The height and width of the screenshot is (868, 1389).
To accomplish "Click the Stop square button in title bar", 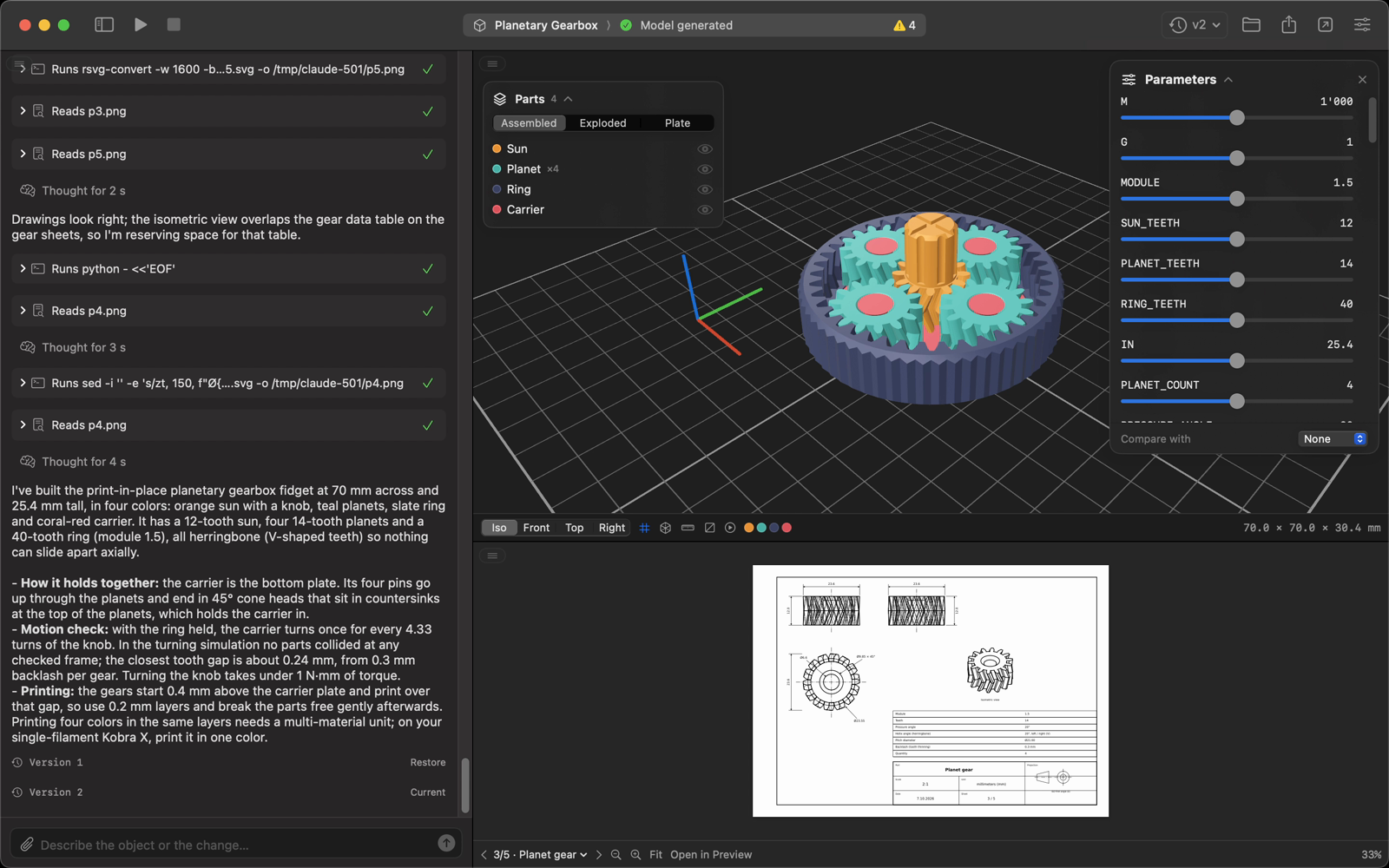I will coord(174,25).
